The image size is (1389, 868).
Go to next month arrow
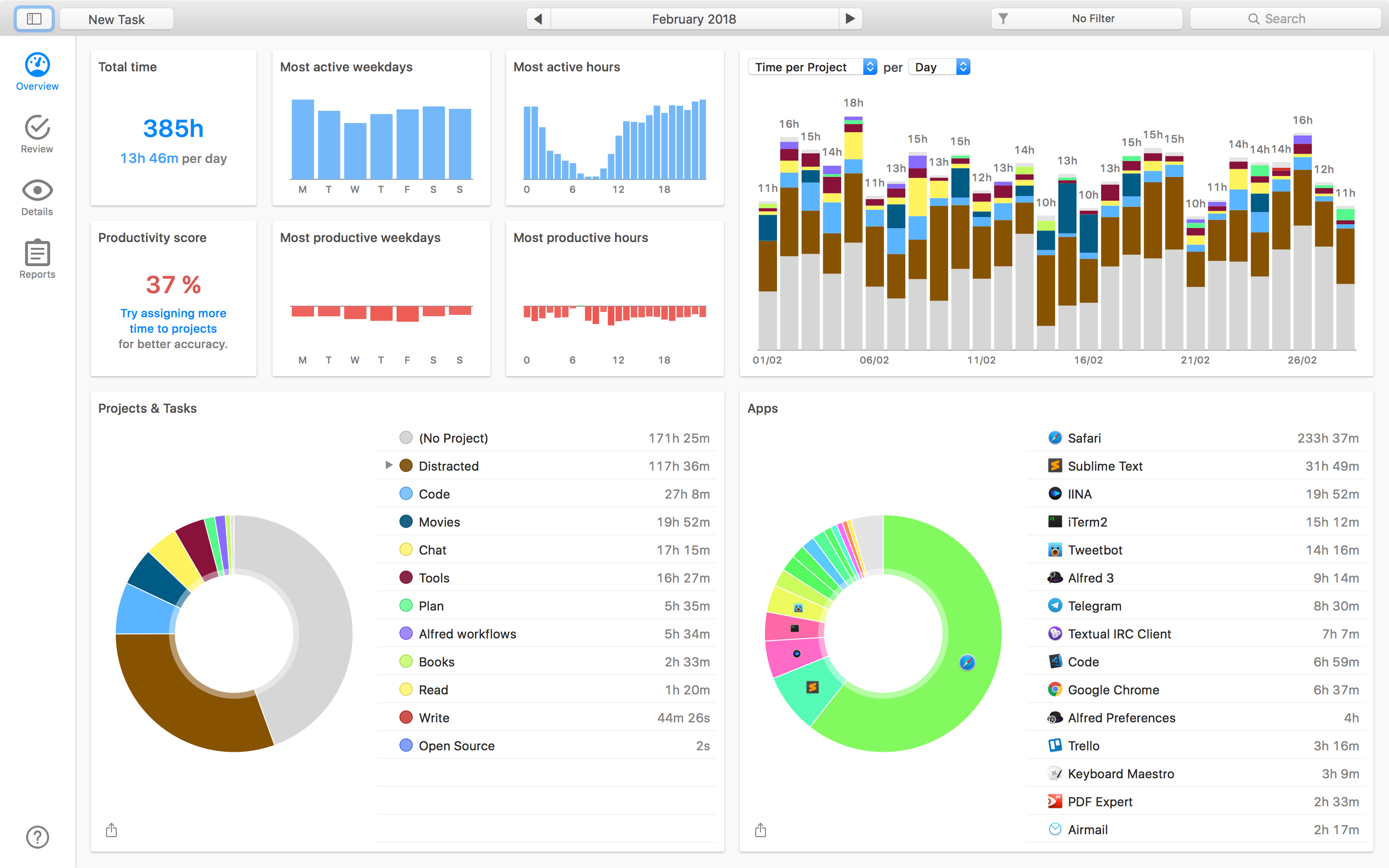tap(850, 19)
